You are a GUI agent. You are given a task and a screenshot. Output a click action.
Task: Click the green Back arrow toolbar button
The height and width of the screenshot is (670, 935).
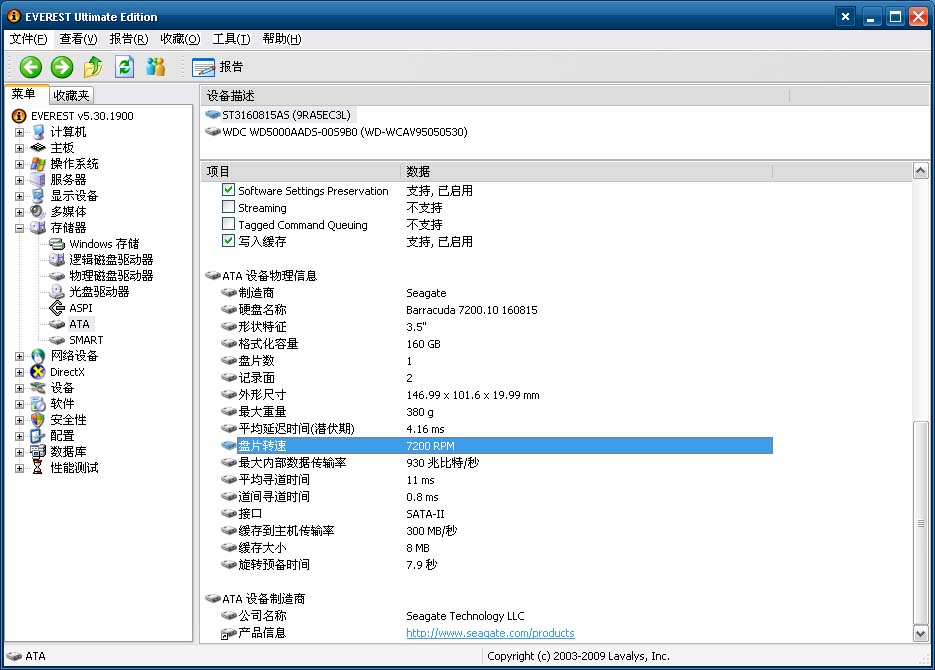(x=30, y=67)
